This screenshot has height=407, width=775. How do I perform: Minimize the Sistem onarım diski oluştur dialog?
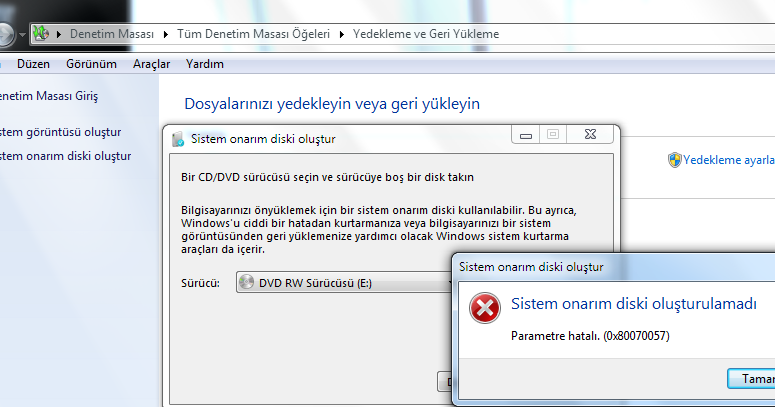click(x=526, y=135)
